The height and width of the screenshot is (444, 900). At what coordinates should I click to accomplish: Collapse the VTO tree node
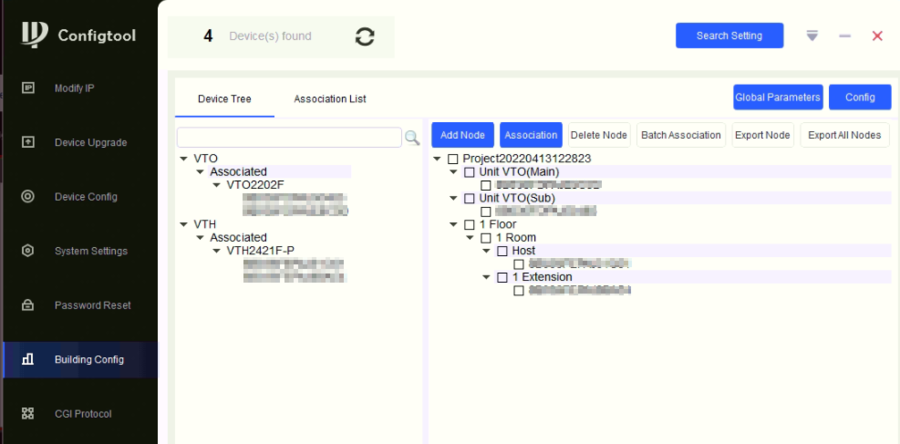(x=183, y=159)
